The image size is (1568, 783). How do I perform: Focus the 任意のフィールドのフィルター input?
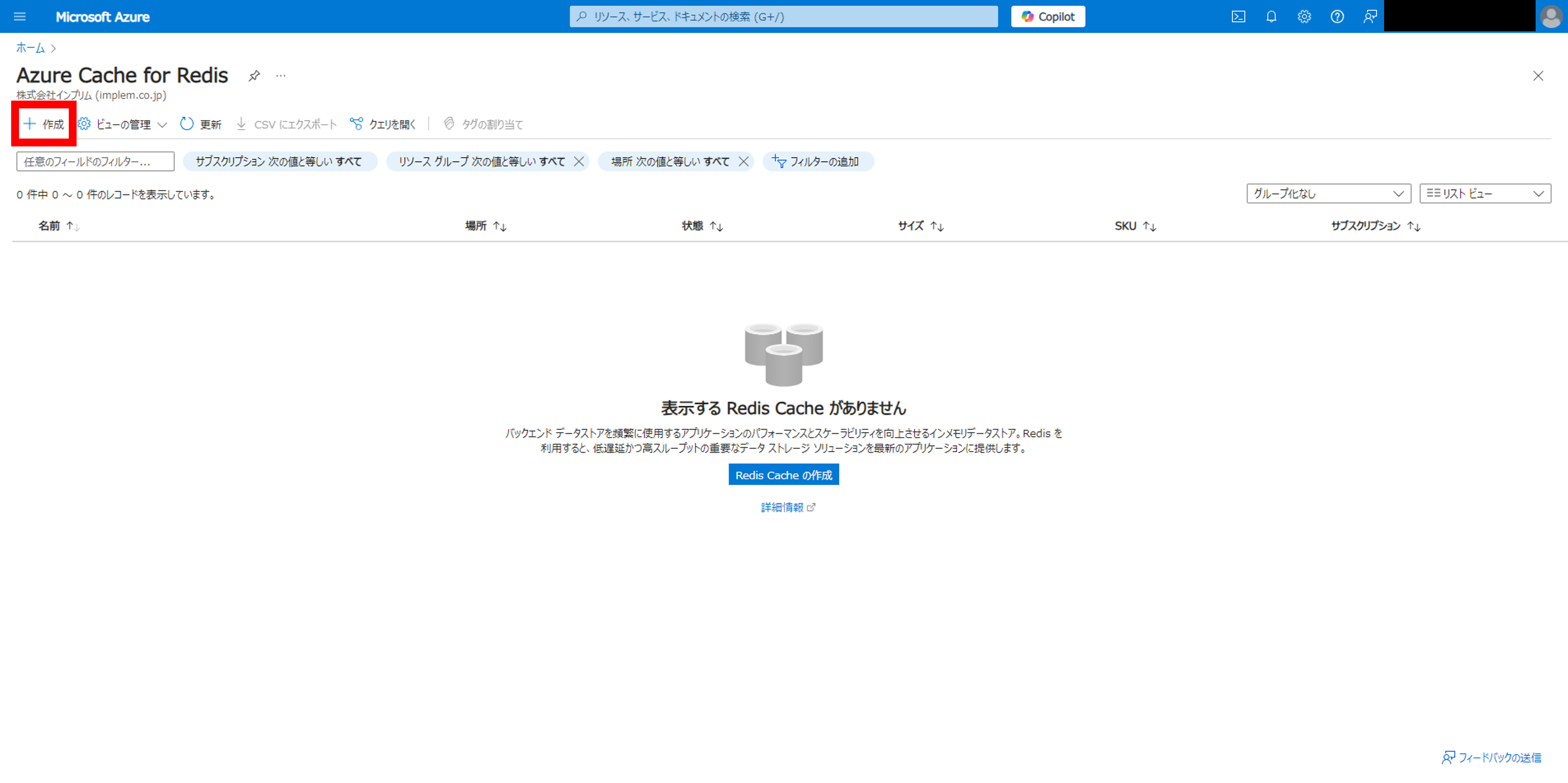(x=95, y=161)
